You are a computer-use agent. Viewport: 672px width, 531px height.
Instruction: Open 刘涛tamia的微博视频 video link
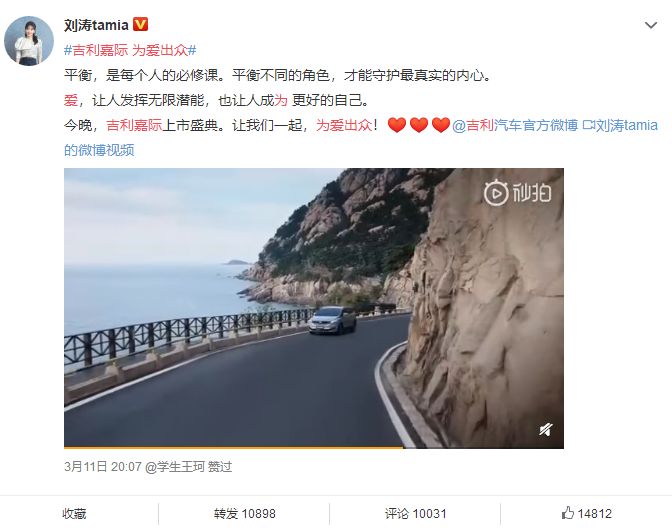361,138
